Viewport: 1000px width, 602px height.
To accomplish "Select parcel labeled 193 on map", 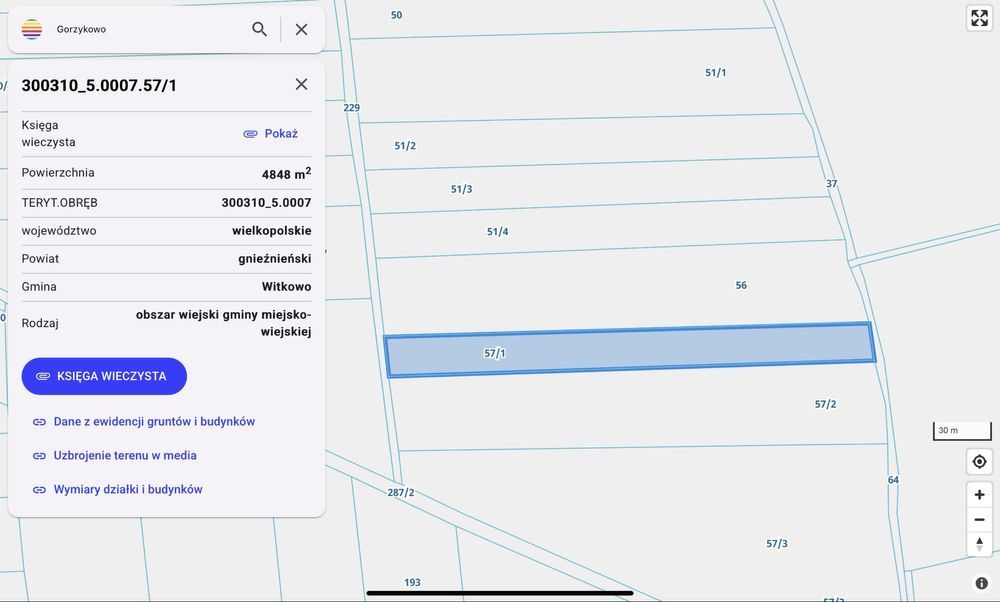I will click(x=413, y=582).
